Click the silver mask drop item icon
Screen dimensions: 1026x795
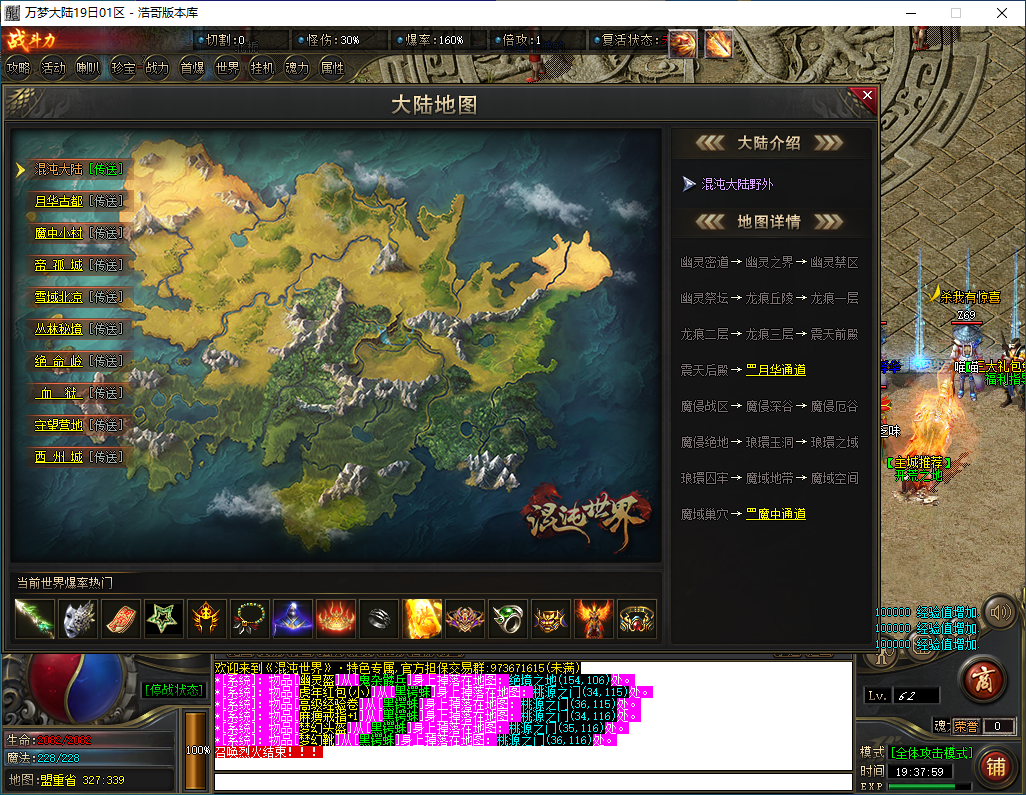tap(78, 618)
